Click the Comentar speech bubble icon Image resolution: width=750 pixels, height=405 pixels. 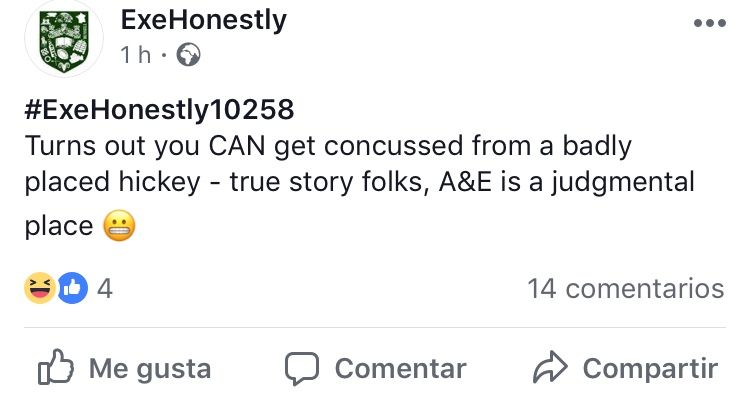coord(302,368)
